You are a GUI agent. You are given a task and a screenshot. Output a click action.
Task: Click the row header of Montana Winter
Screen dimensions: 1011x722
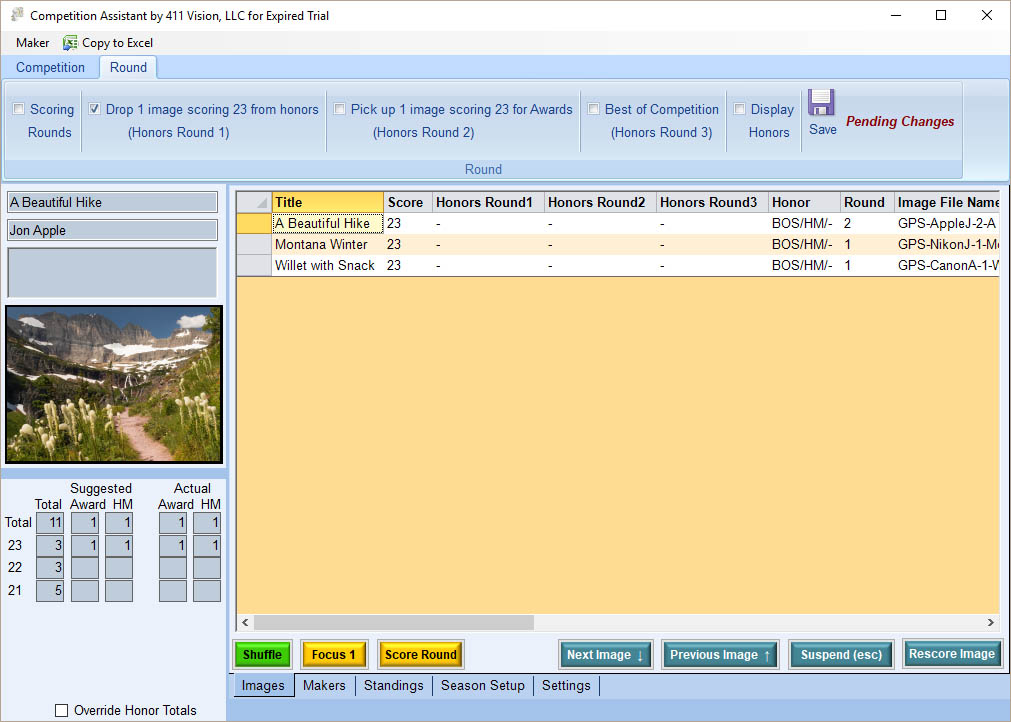coord(254,244)
